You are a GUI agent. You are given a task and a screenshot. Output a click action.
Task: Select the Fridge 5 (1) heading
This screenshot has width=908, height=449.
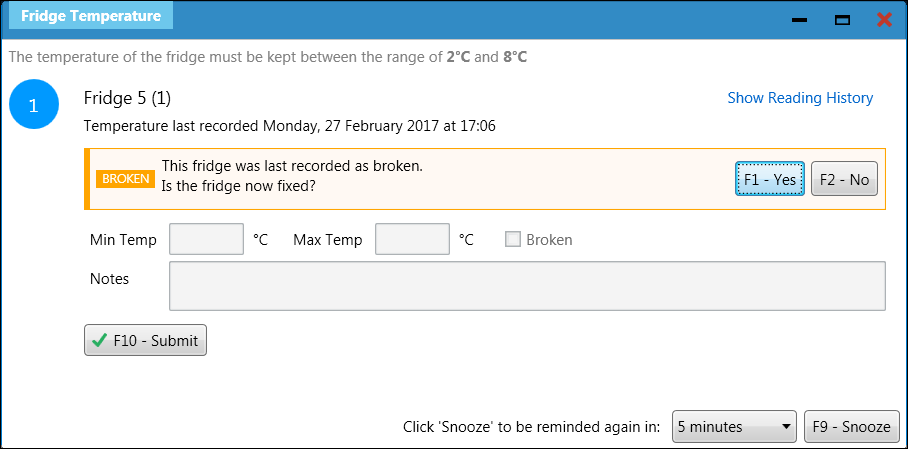point(128,98)
